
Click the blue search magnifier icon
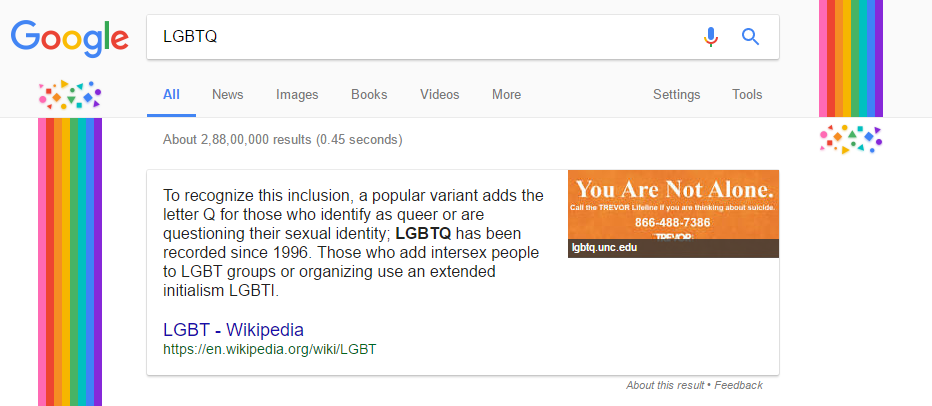click(751, 37)
